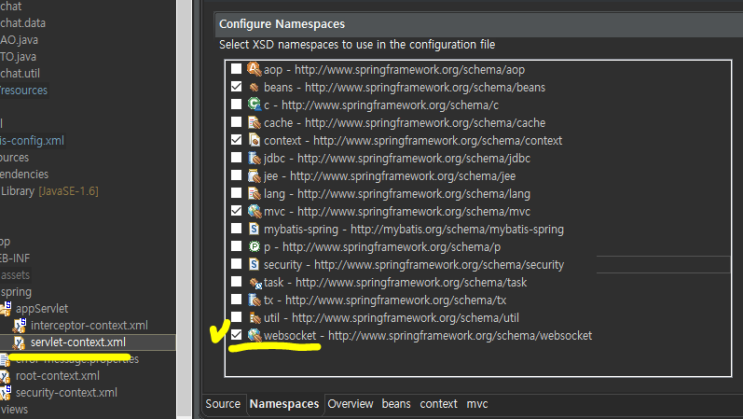The image size is (743, 419).
Task: Check the task namespace checkbox
Action: [x=236, y=282]
